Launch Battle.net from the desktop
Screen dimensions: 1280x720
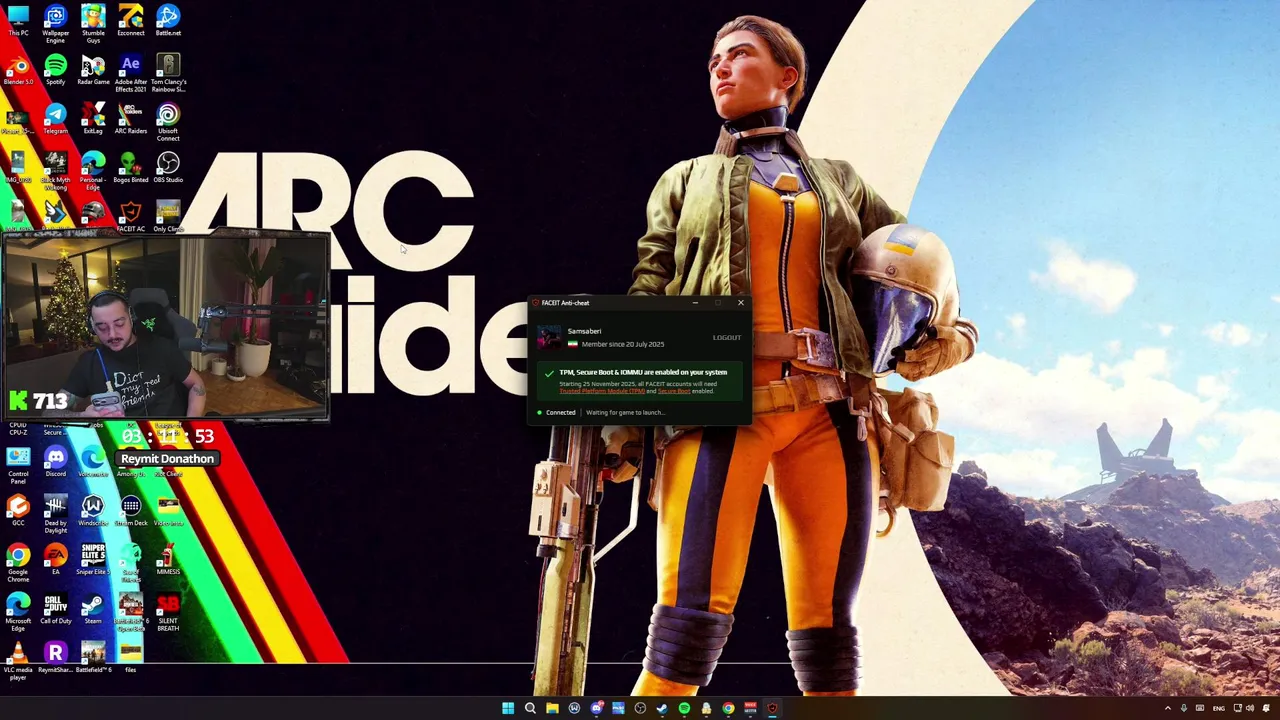(x=168, y=20)
